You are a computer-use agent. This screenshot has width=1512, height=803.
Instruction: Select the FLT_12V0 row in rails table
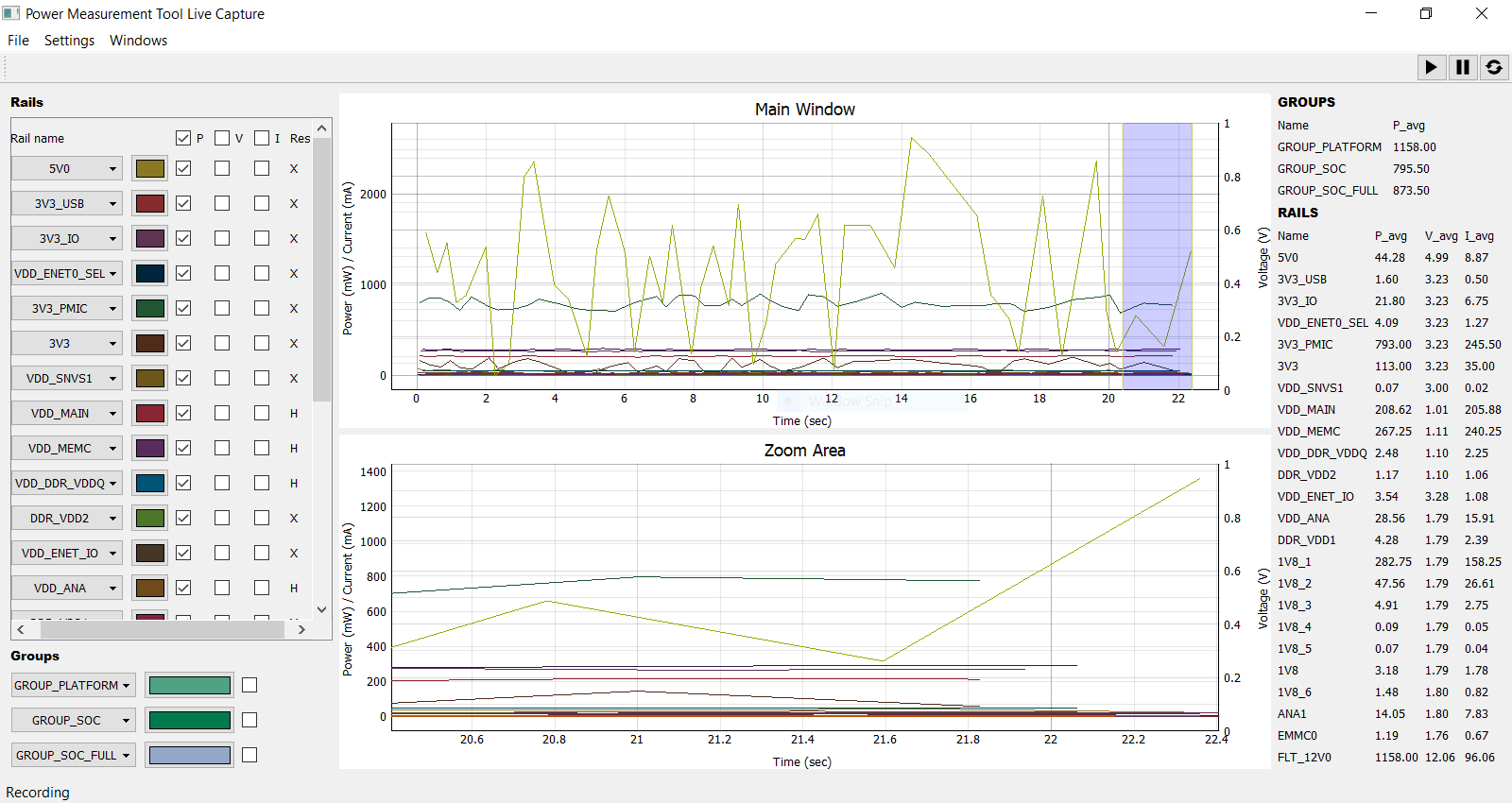coord(1389,758)
